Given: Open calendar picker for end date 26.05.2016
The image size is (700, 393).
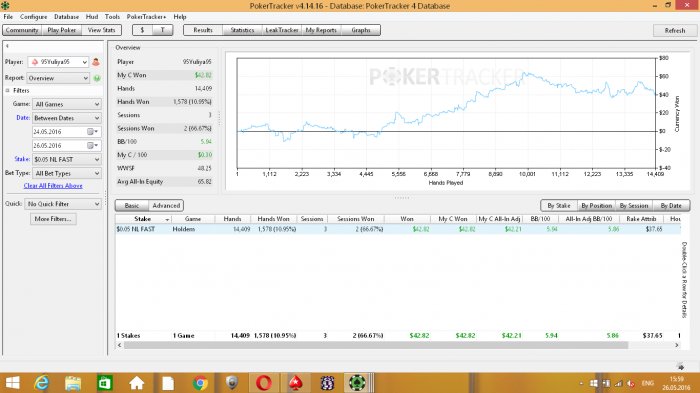Looking at the screenshot, I should (x=92, y=146).
